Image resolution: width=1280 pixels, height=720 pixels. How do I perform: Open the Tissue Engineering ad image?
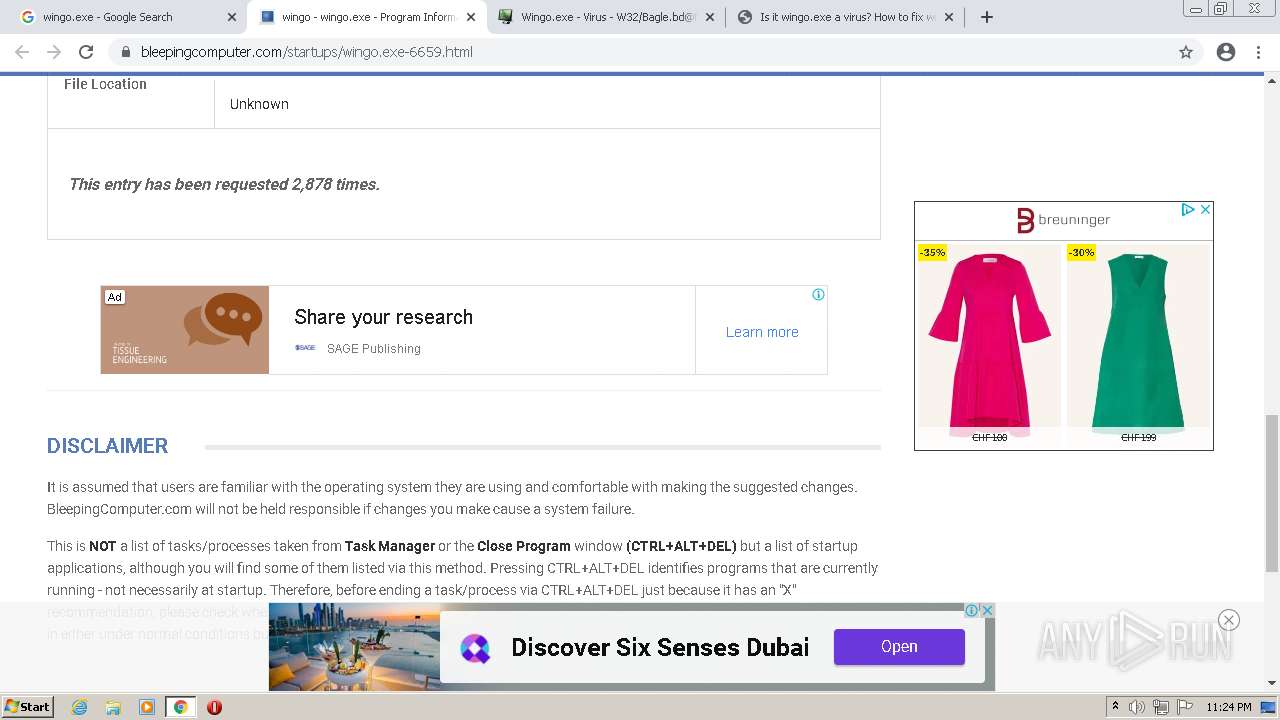[x=185, y=330]
